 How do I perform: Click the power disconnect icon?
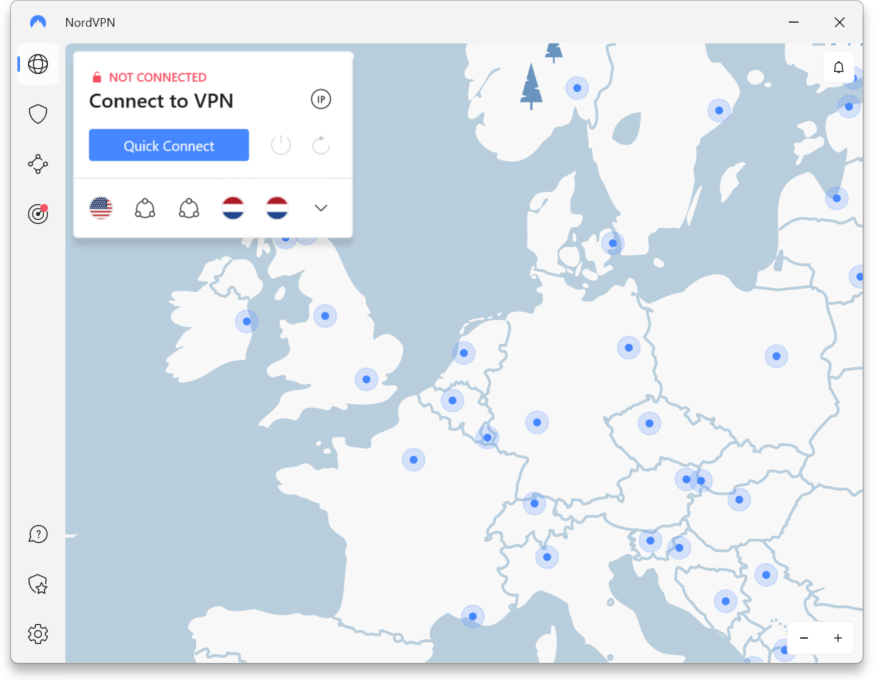281,145
